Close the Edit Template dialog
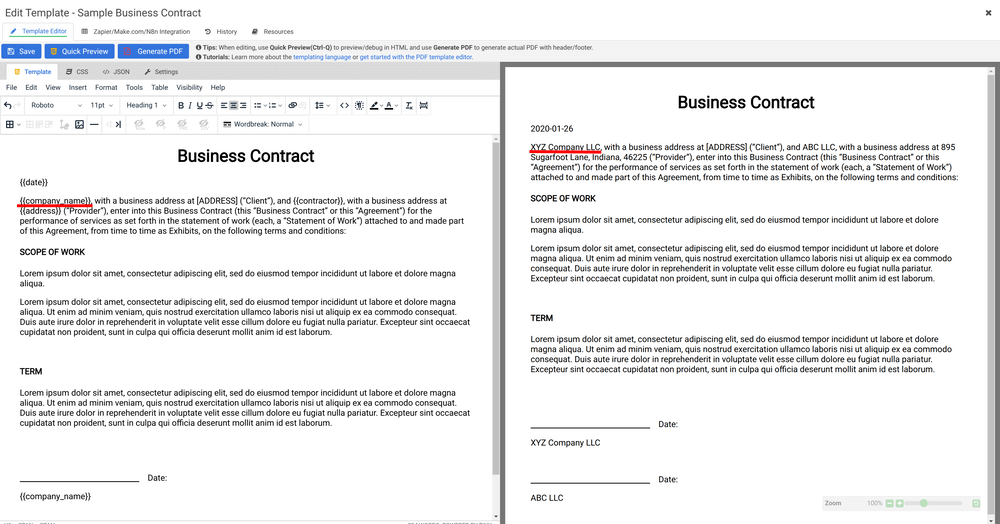Viewport: 1000px width, 524px height. (989, 13)
